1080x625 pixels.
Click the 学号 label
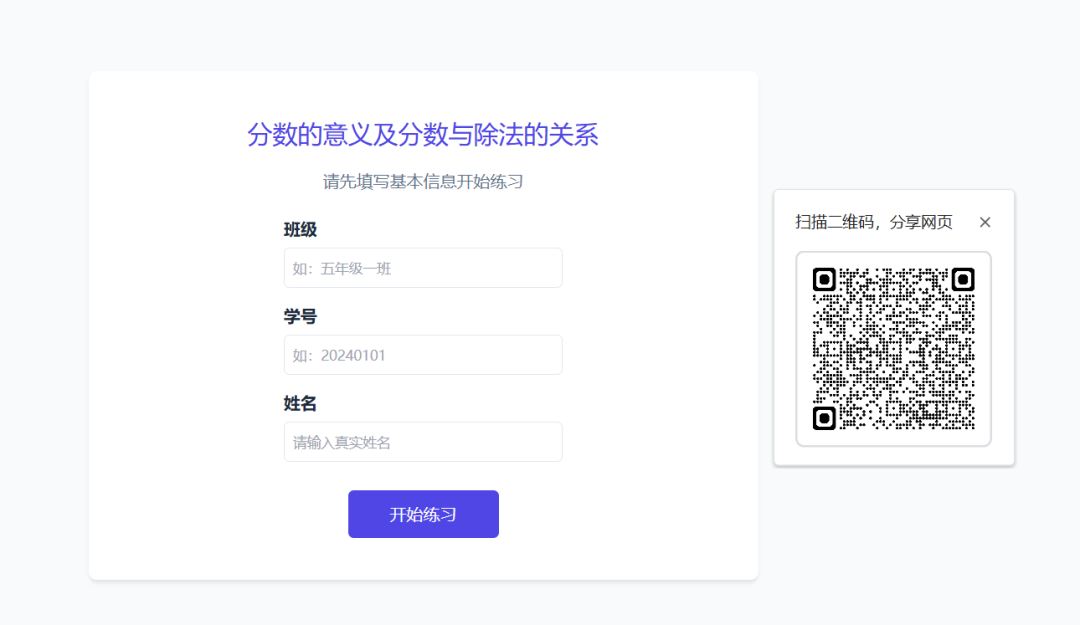tap(300, 316)
